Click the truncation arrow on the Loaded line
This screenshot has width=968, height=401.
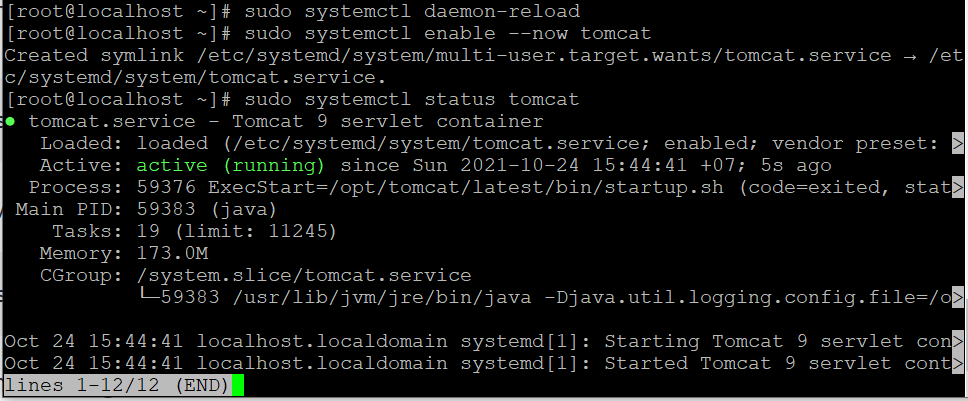point(958,144)
